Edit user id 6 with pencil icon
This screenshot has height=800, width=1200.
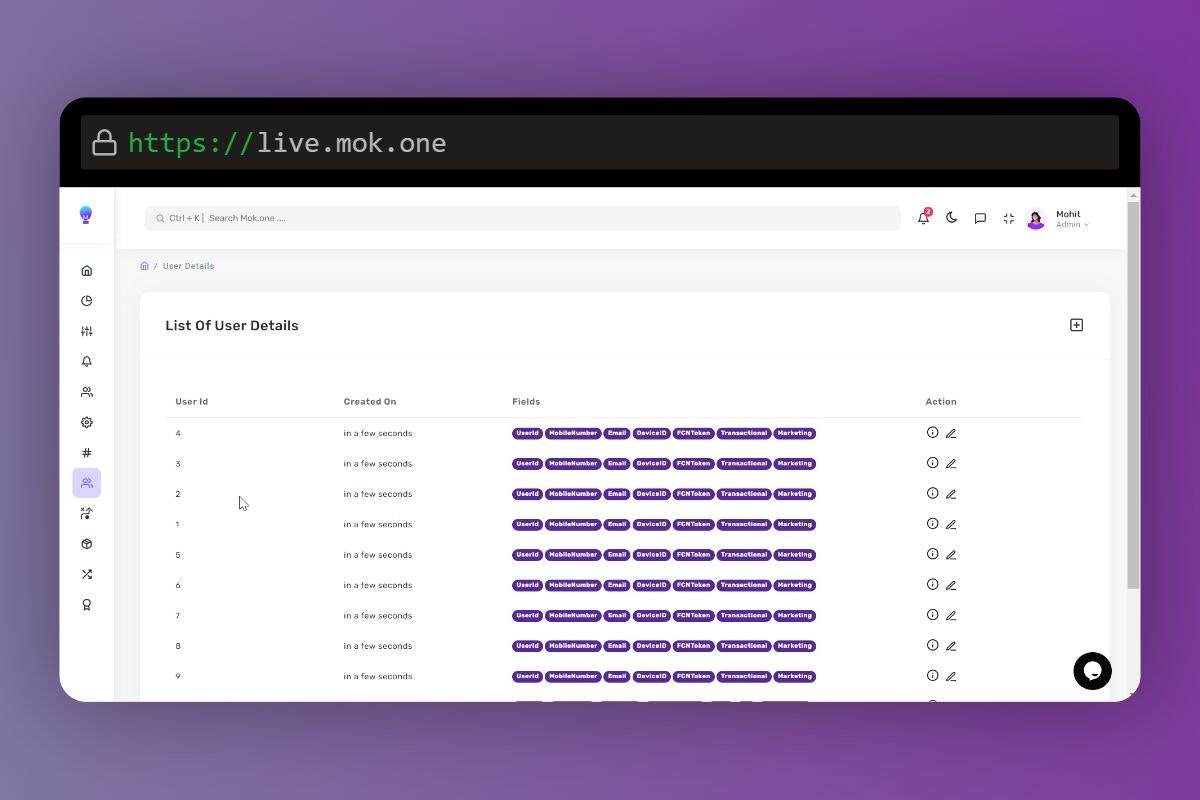[951, 585]
